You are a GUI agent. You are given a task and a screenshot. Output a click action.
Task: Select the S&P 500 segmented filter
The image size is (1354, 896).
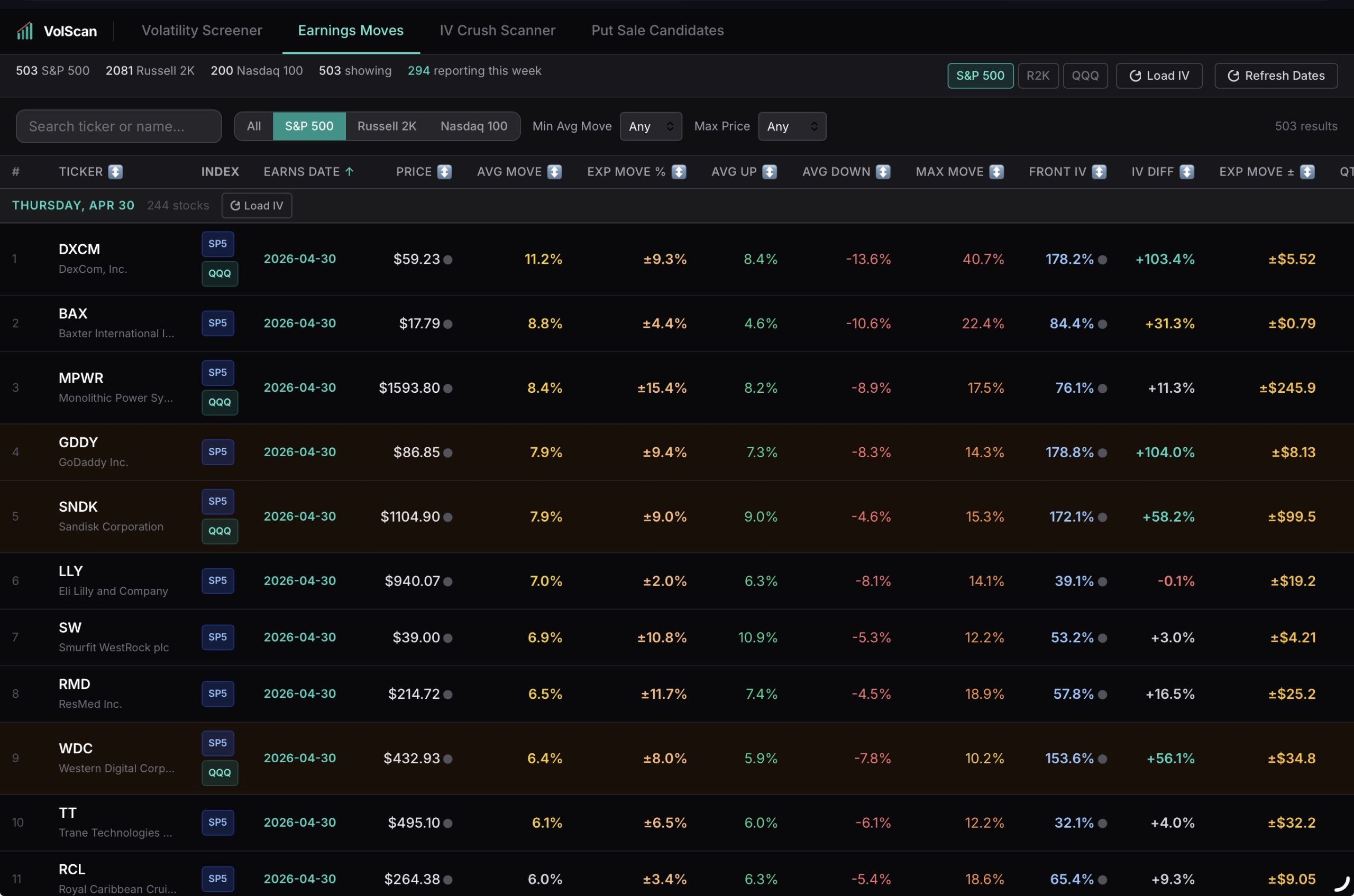pos(309,126)
